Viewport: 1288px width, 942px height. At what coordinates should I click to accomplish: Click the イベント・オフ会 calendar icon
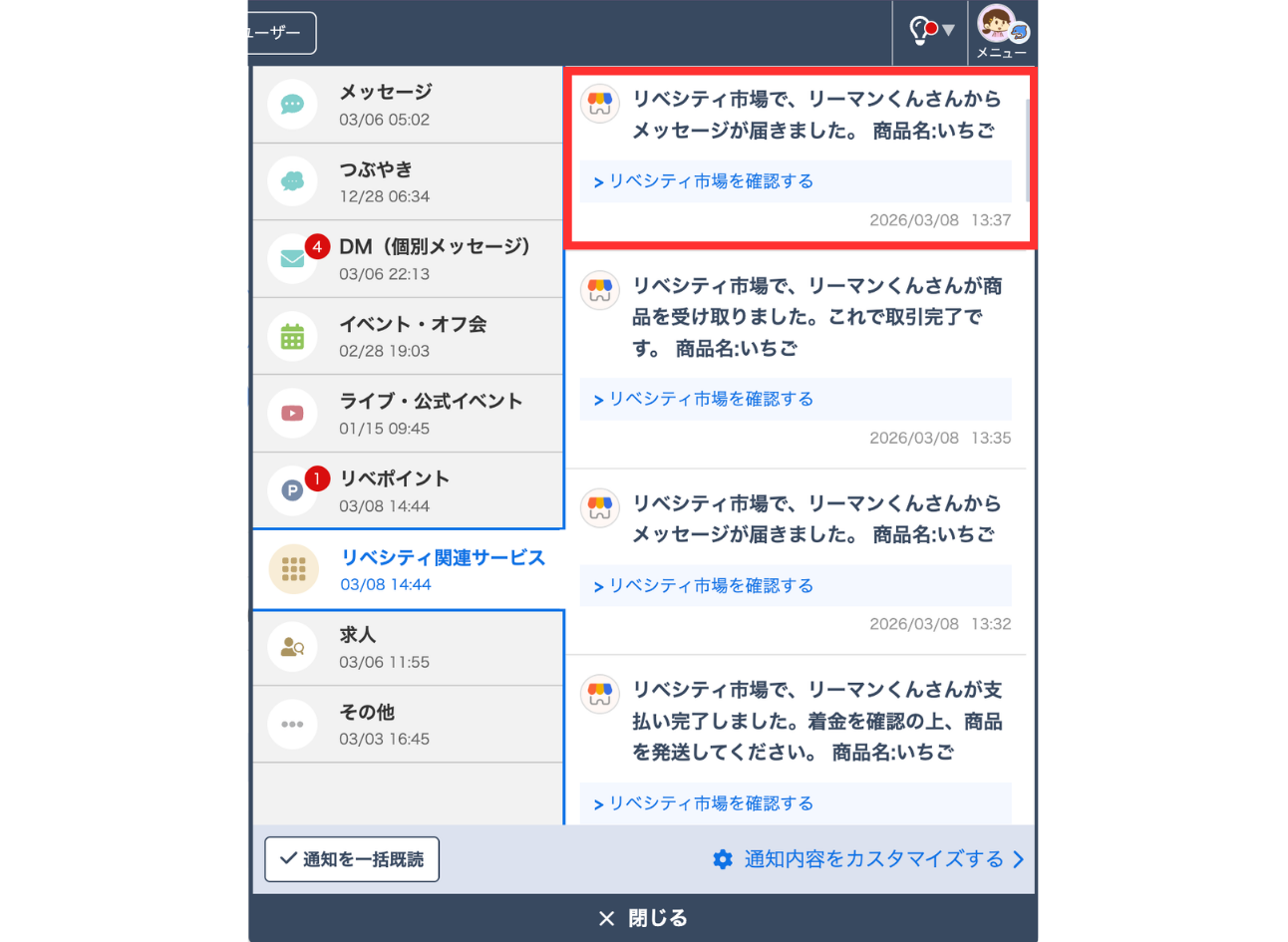click(x=293, y=336)
